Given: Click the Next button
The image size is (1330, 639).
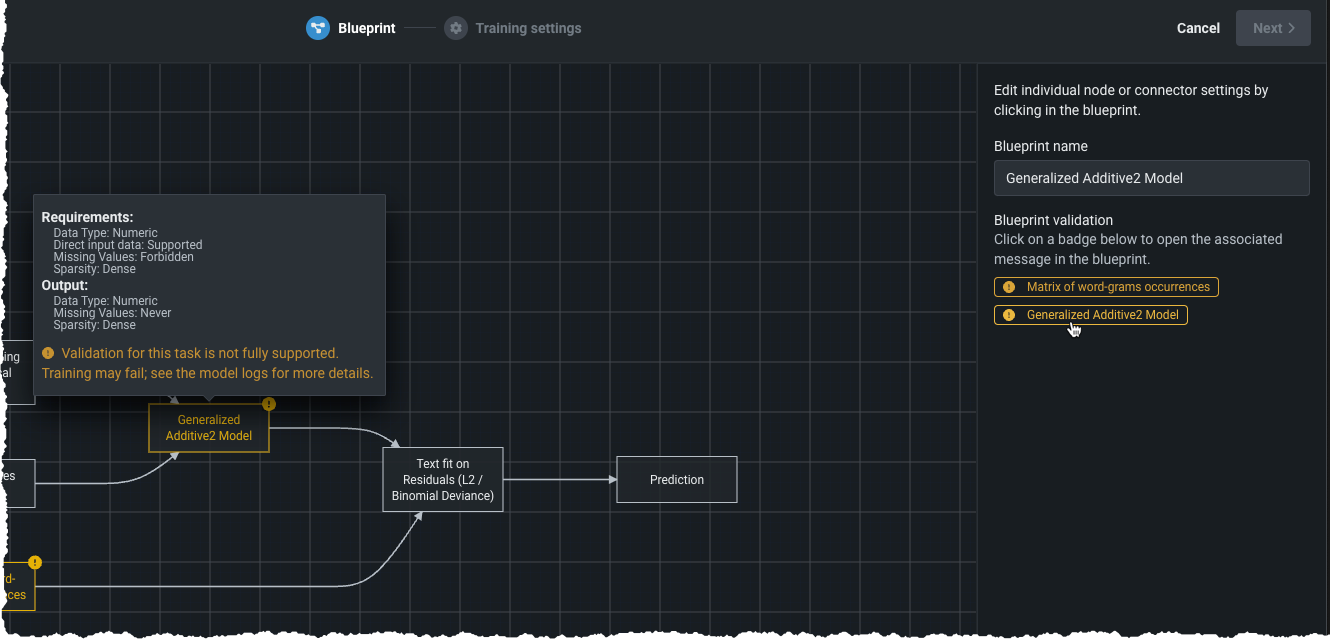Looking at the screenshot, I should click(1273, 28).
